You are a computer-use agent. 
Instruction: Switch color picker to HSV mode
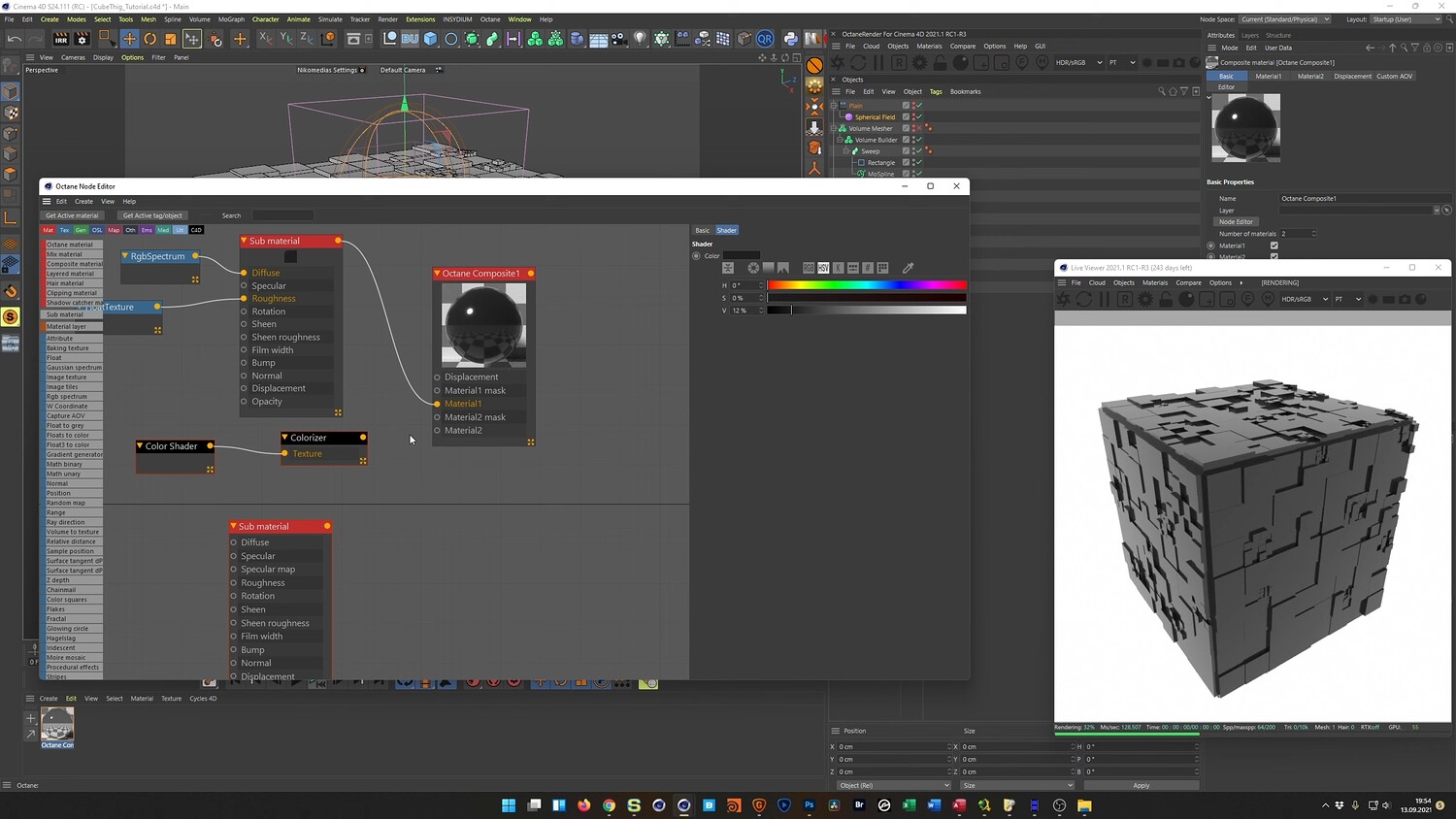click(823, 268)
